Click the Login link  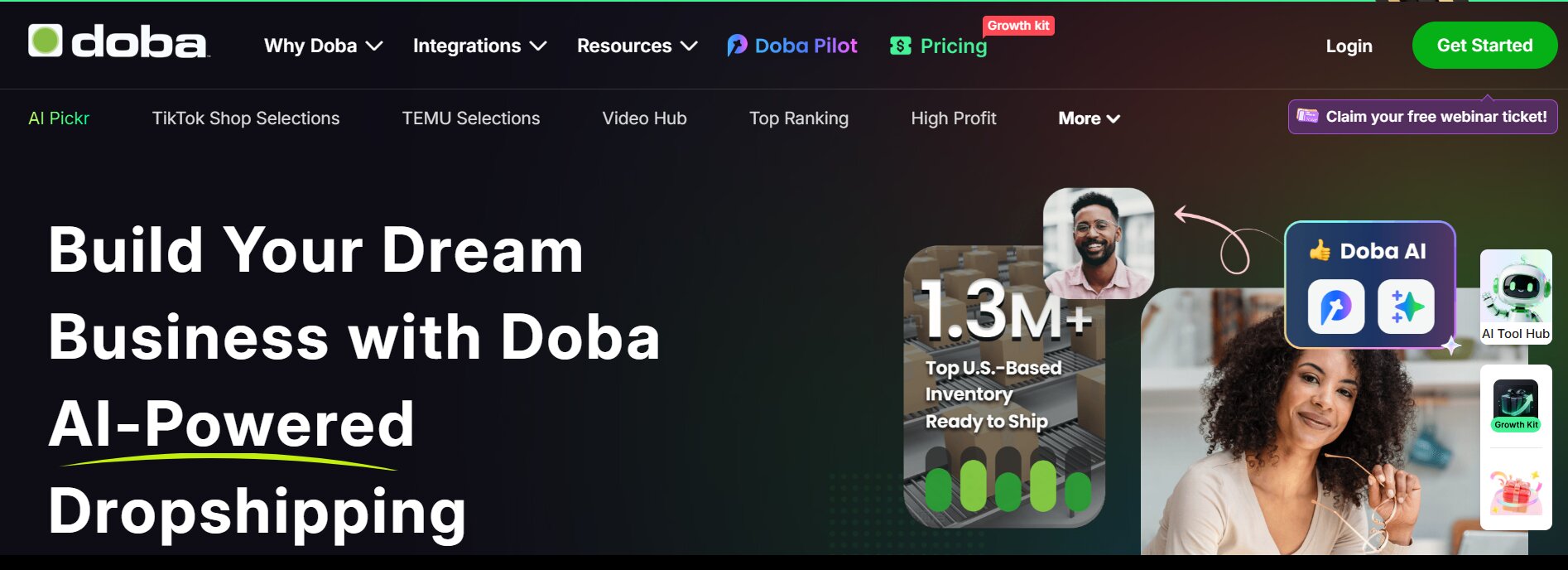coord(1349,46)
